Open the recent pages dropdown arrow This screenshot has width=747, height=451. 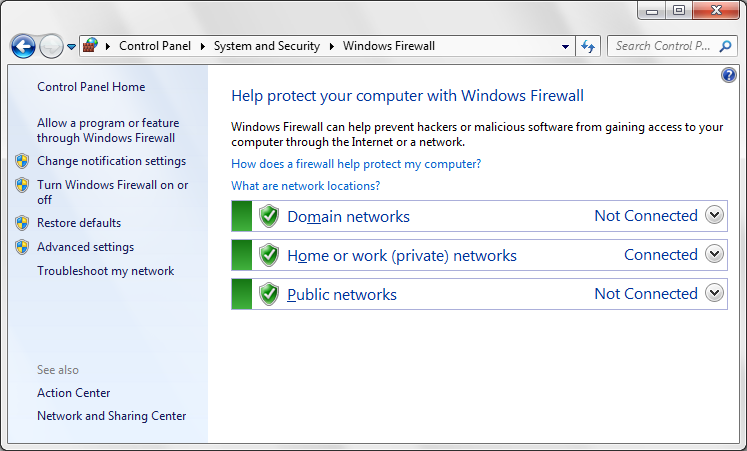pos(71,47)
